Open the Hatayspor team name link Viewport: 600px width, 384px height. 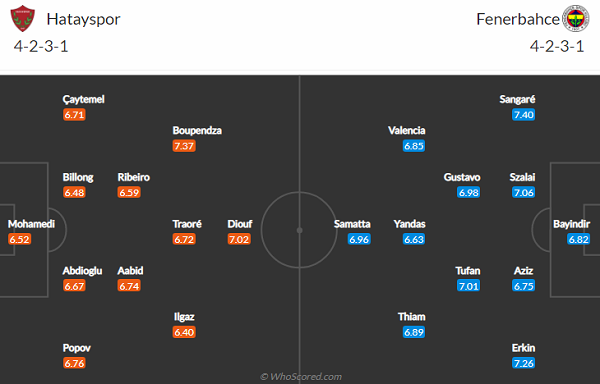point(83,19)
